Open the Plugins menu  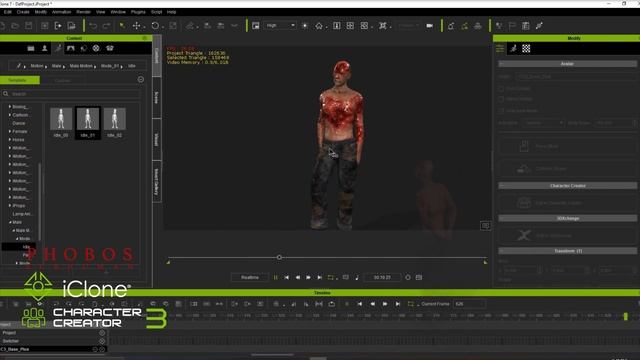[x=138, y=12]
